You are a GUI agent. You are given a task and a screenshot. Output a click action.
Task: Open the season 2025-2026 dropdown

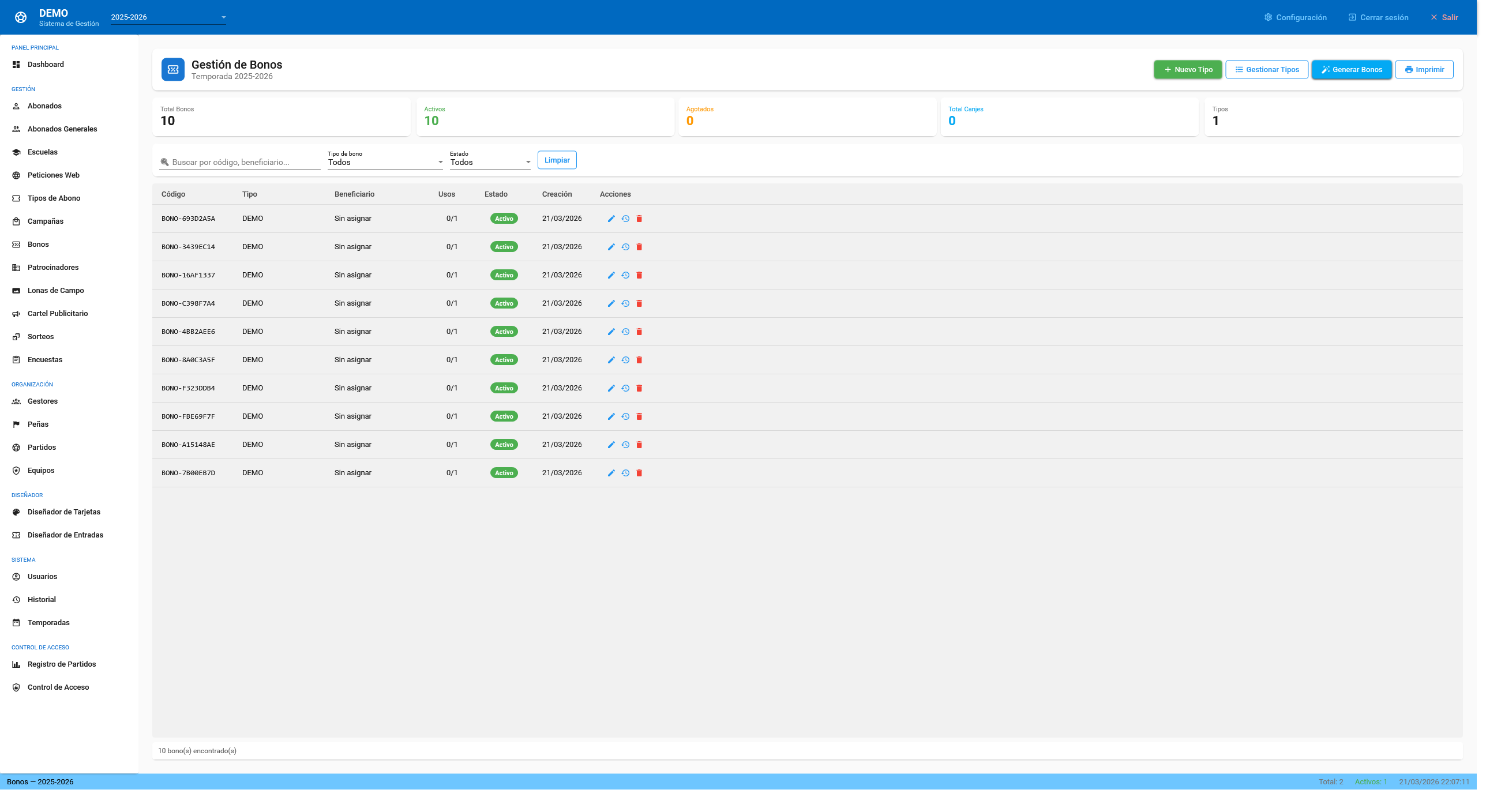168,17
